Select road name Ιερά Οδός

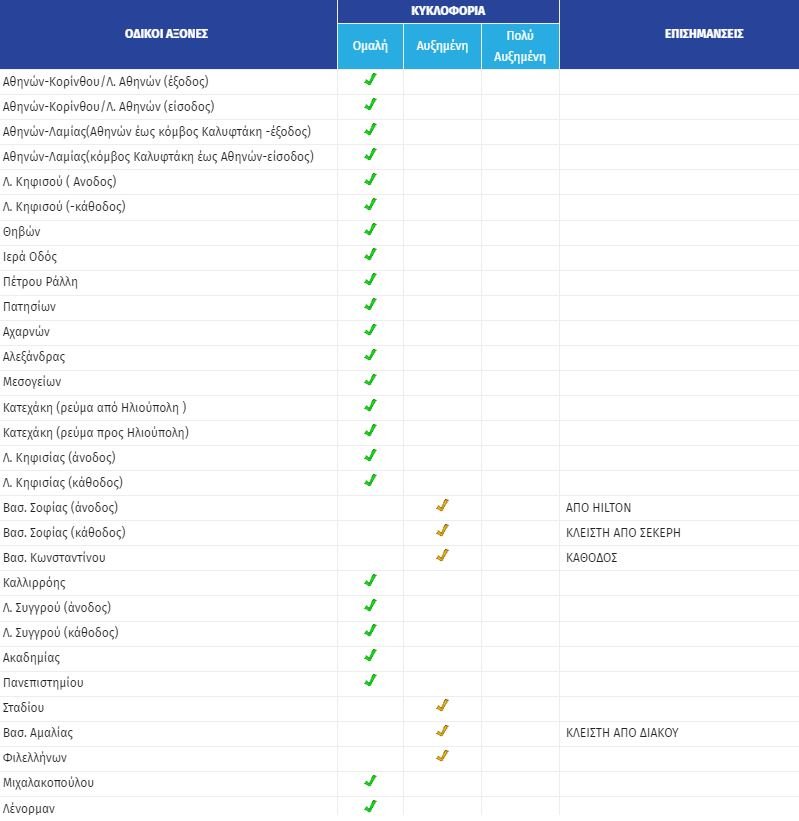(30, 257)
